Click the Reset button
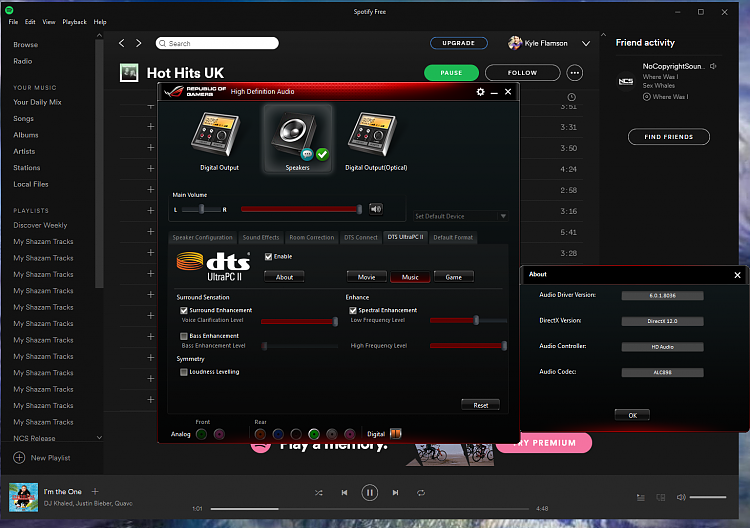Image resolution: width=750 pixels, height=528 pixels. (481, 405)
